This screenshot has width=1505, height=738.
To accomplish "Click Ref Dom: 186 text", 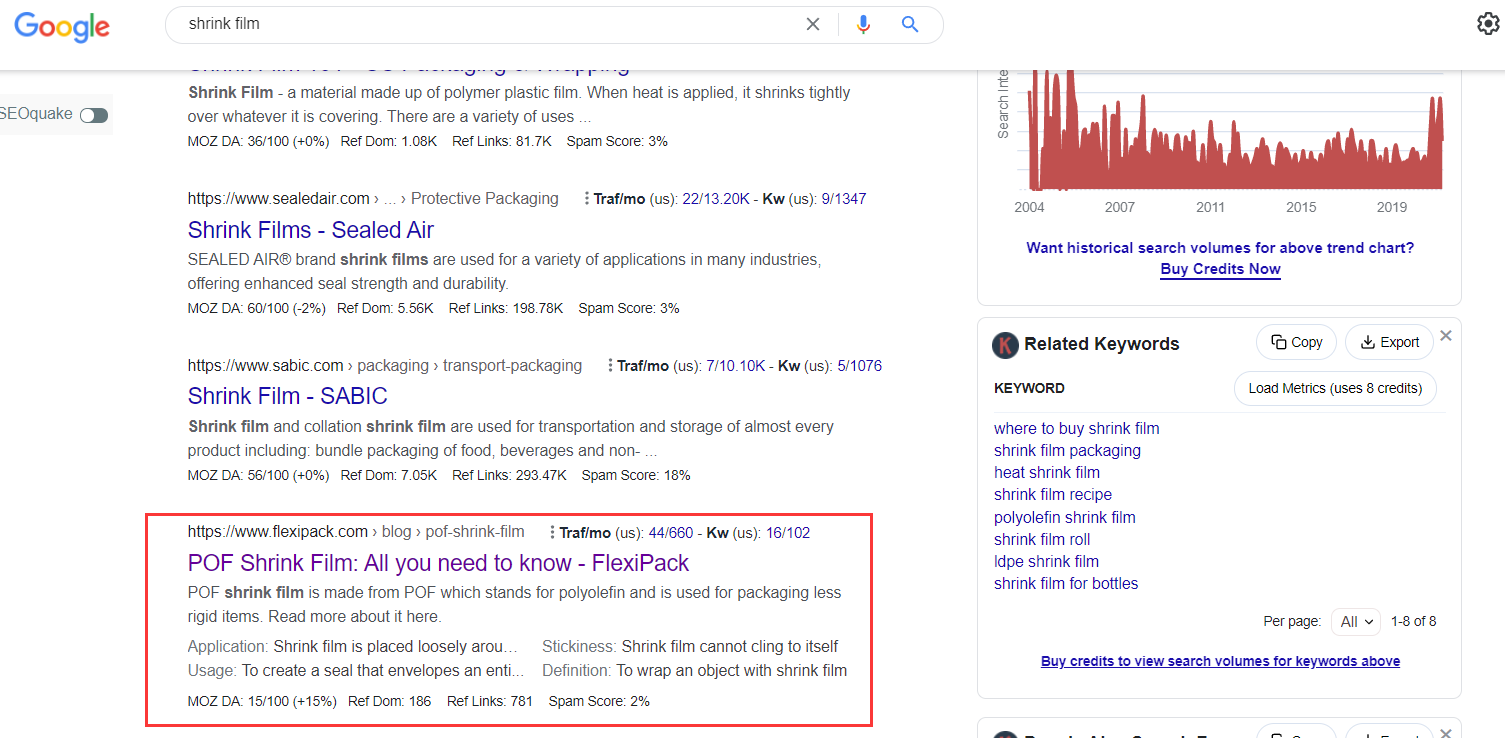I will click(390, 701).
